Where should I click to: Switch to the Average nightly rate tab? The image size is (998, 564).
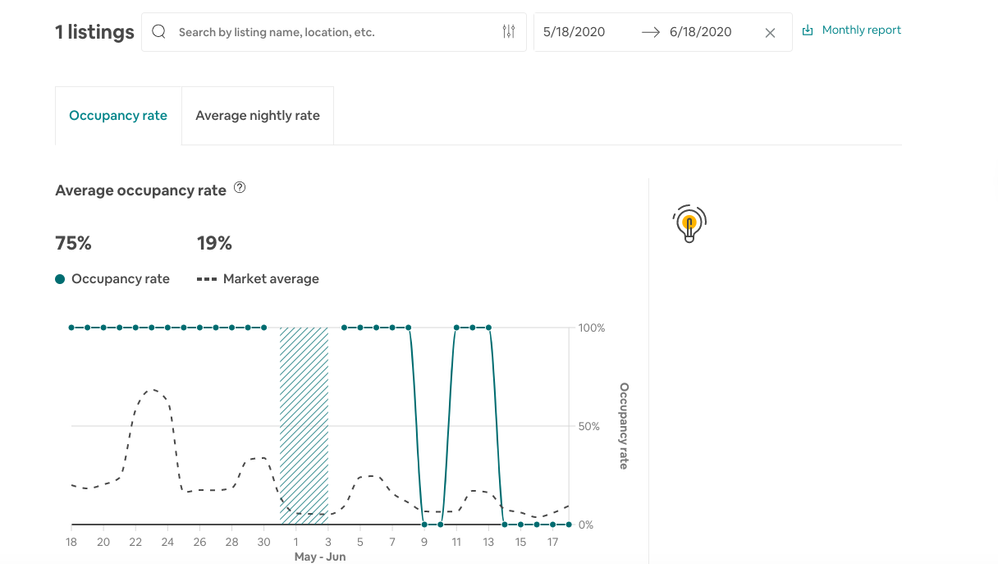pos(257,116)
